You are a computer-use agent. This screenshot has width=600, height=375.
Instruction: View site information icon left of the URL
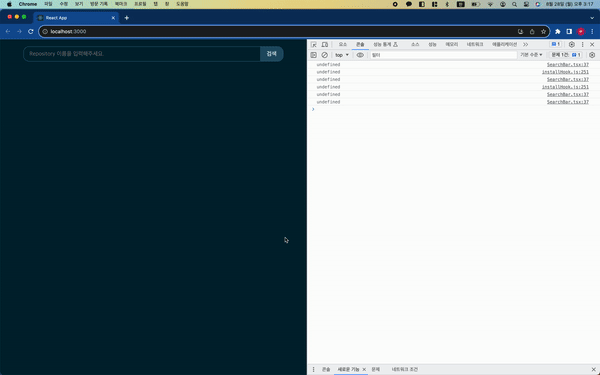[45, 31]
